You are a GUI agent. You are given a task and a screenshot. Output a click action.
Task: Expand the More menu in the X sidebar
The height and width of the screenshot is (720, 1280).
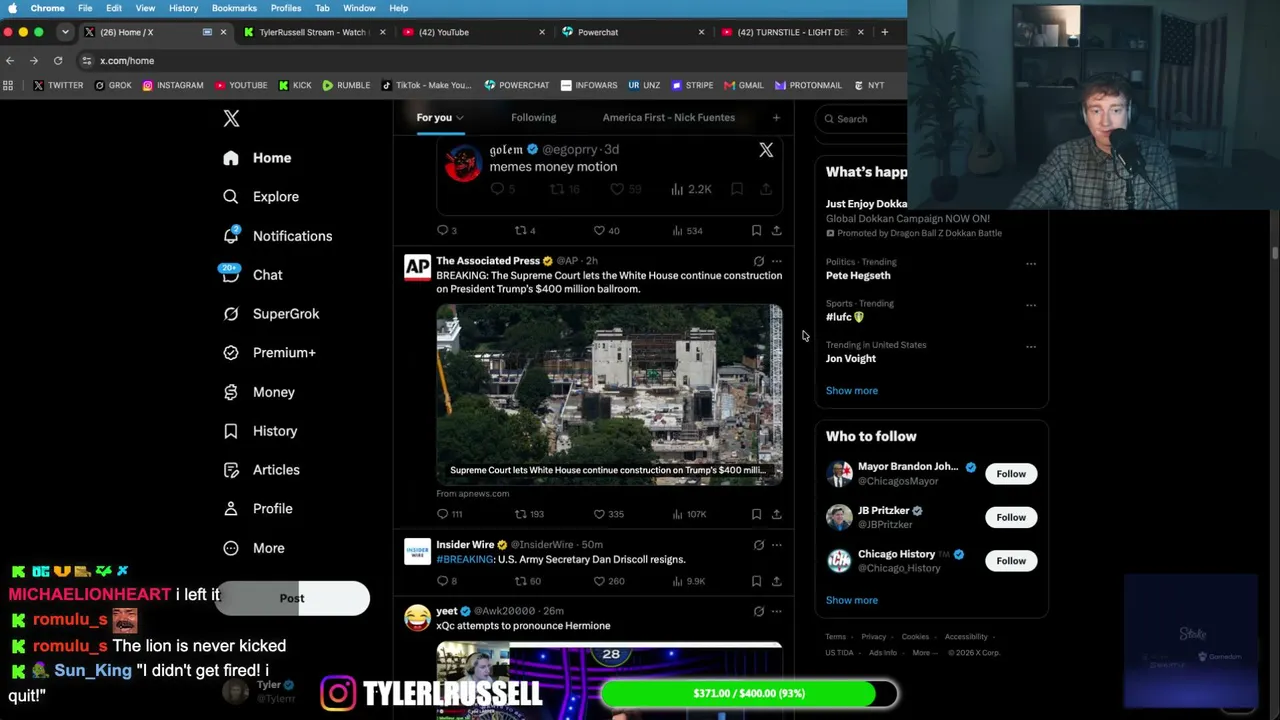pos(254,548)
